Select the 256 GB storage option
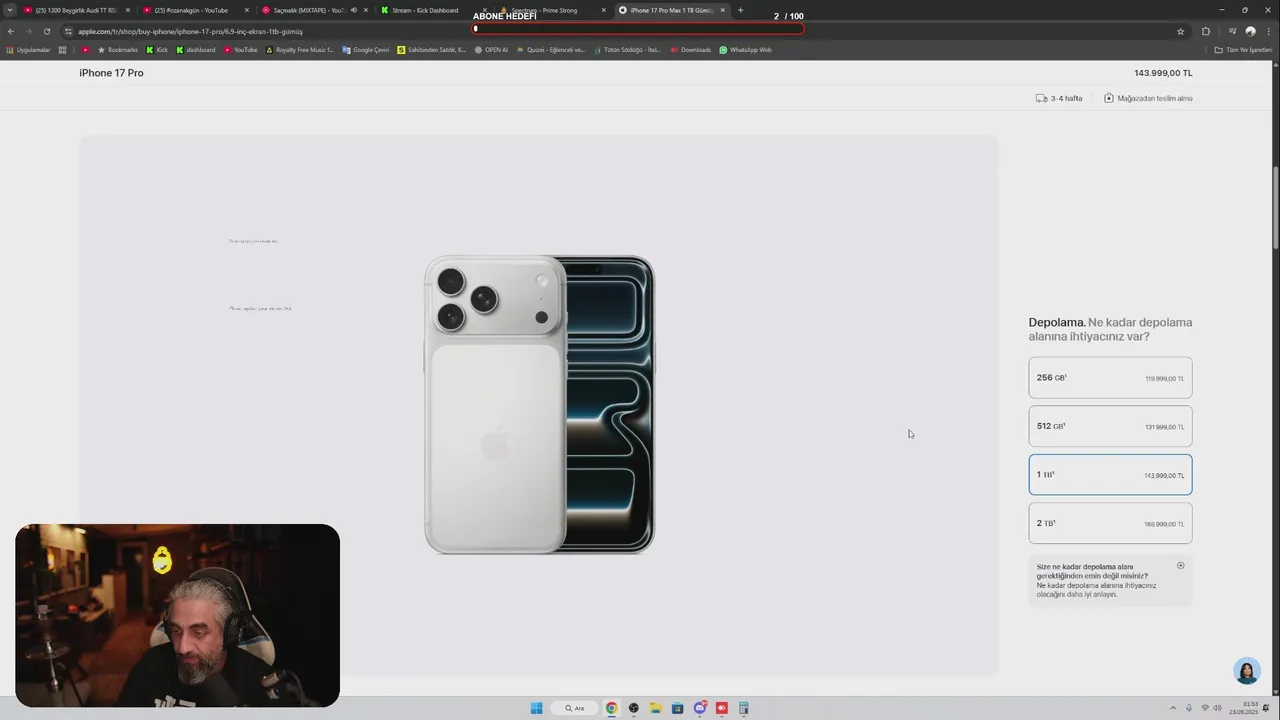The image size is (1280, 720). (x=1110, y=378)
